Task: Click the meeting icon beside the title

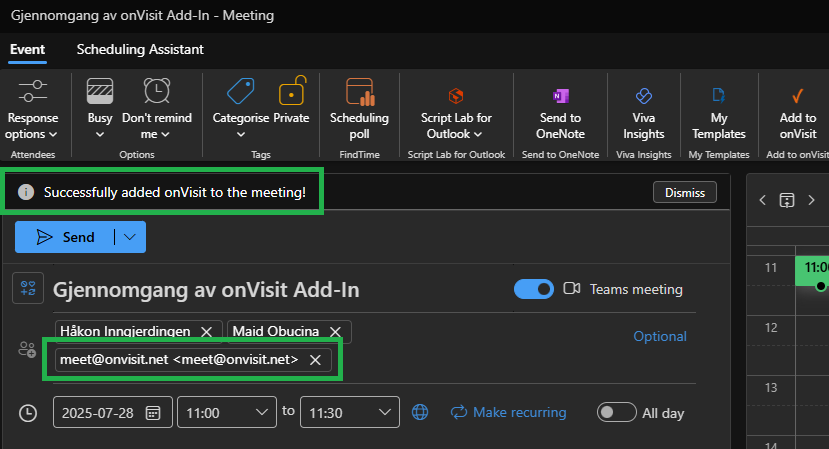Action: pyautogui.click(x=28, y=288)
